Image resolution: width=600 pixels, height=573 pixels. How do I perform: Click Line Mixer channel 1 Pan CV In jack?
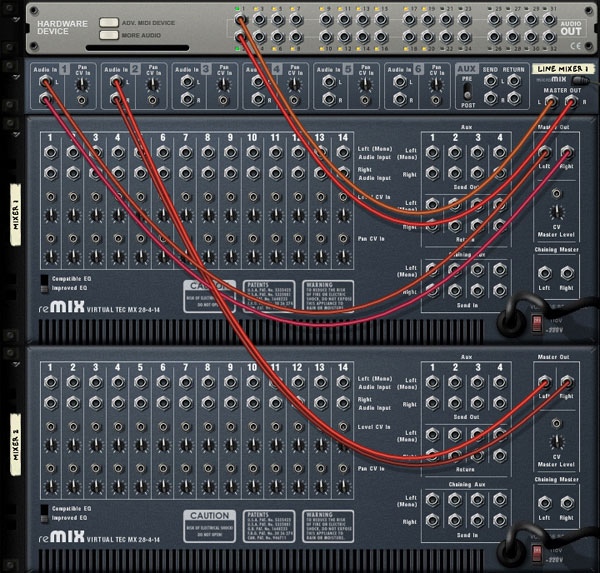click(82, 100)
